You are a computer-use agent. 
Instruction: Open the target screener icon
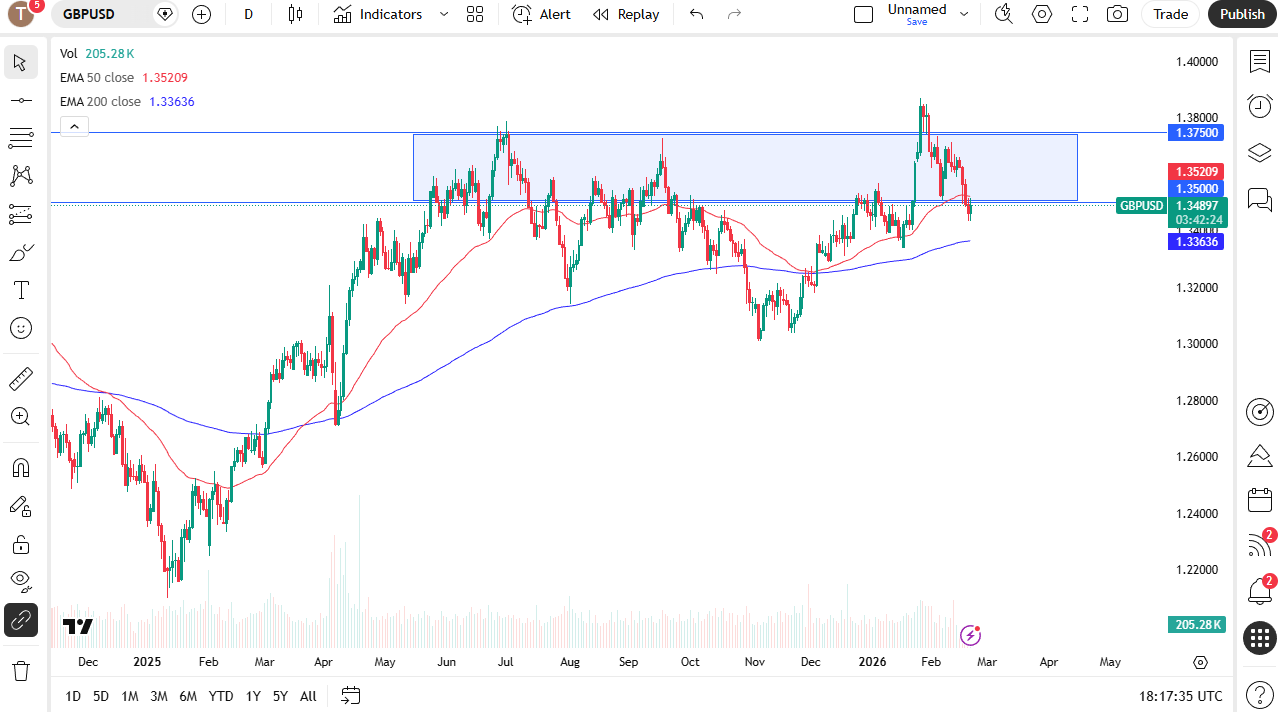1260,411
